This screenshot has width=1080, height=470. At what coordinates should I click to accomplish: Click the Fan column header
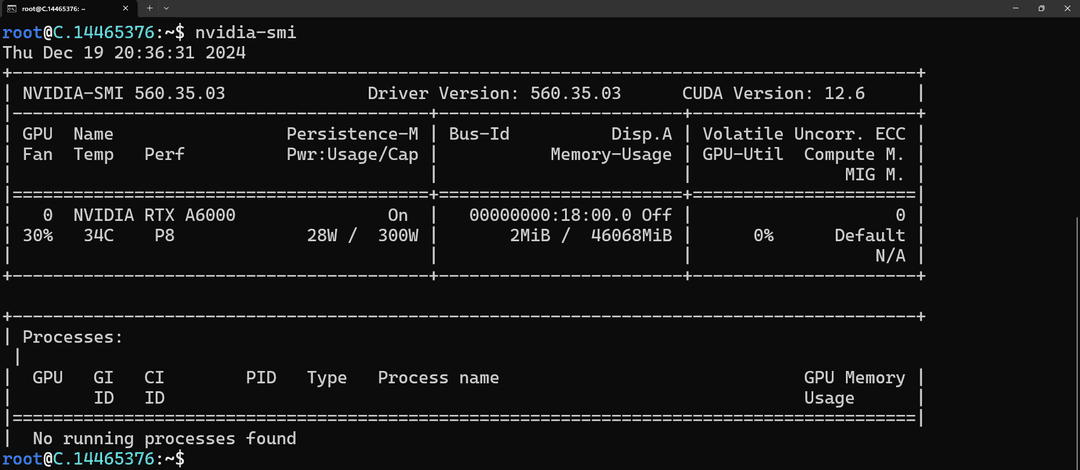(38, 154)
